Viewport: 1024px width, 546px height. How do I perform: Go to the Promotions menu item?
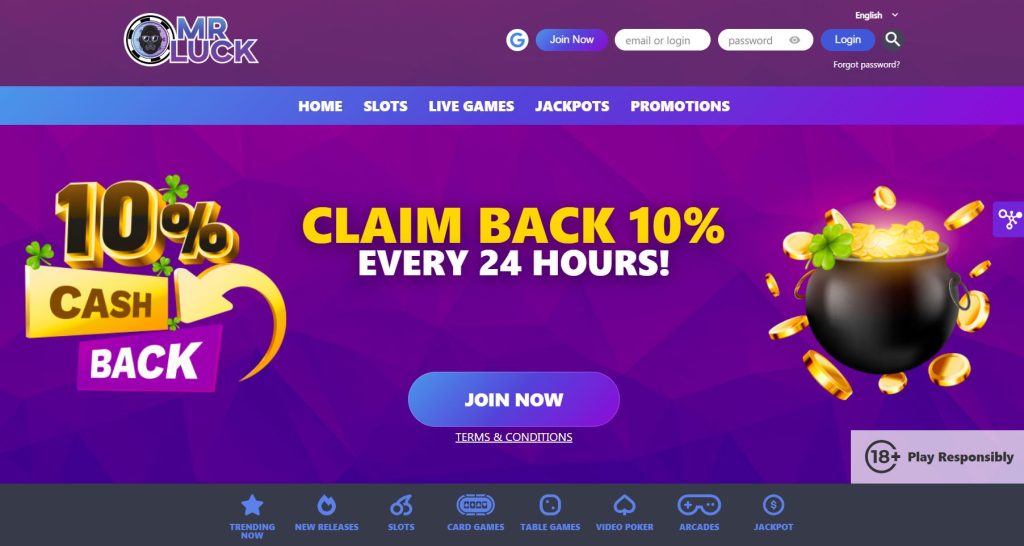(x=680, y=106)
